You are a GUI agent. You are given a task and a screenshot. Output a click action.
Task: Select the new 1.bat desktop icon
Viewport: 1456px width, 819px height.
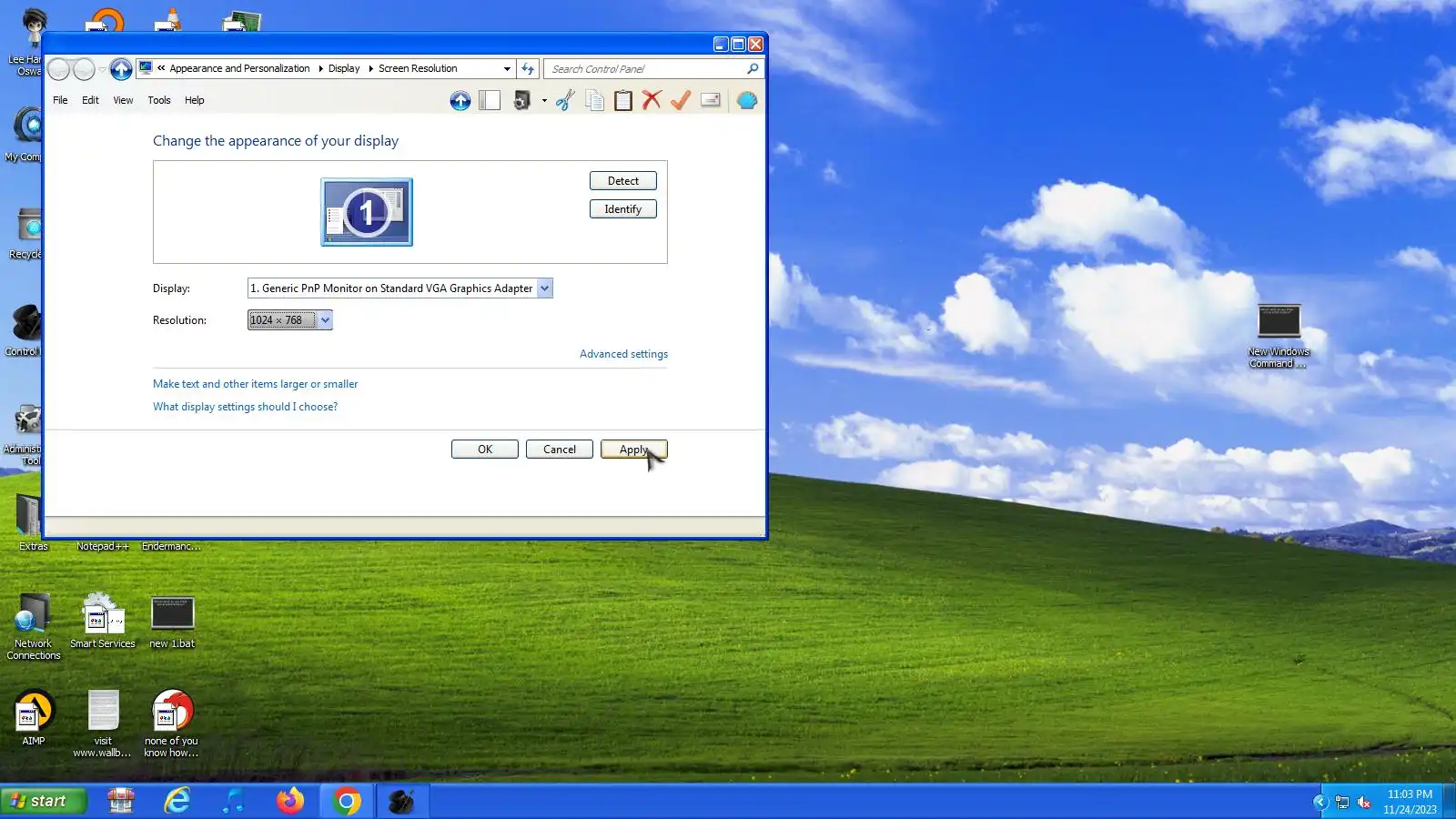click(172, 622)
